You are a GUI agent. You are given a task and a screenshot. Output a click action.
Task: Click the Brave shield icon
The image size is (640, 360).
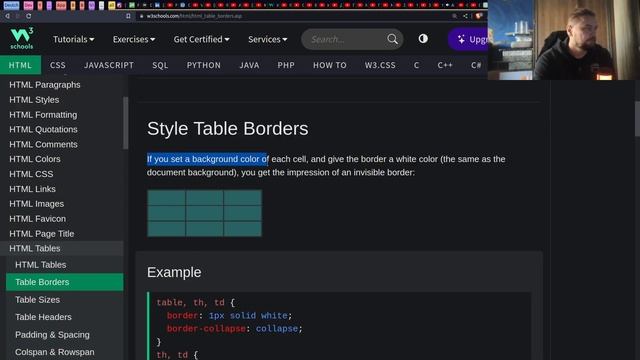pos(478,16)
